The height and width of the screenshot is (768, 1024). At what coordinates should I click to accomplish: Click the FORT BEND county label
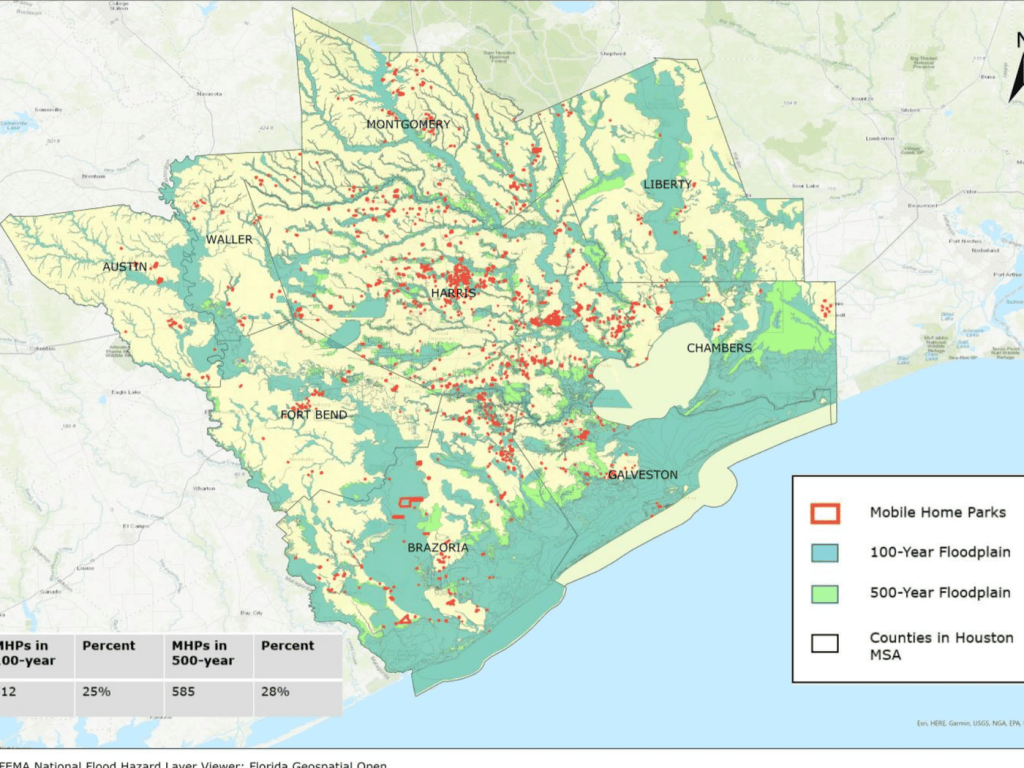click(313, 415)
